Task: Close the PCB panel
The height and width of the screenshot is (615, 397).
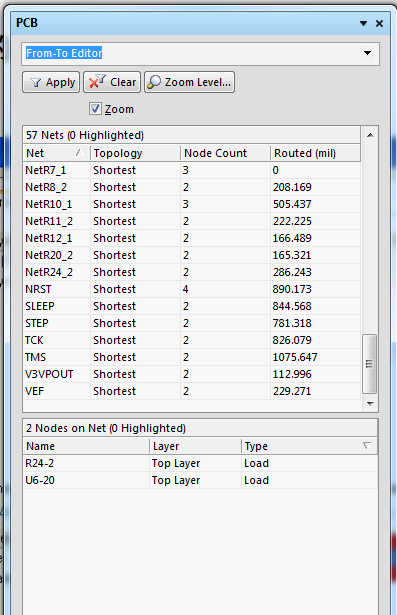Action: click(379, 24)
